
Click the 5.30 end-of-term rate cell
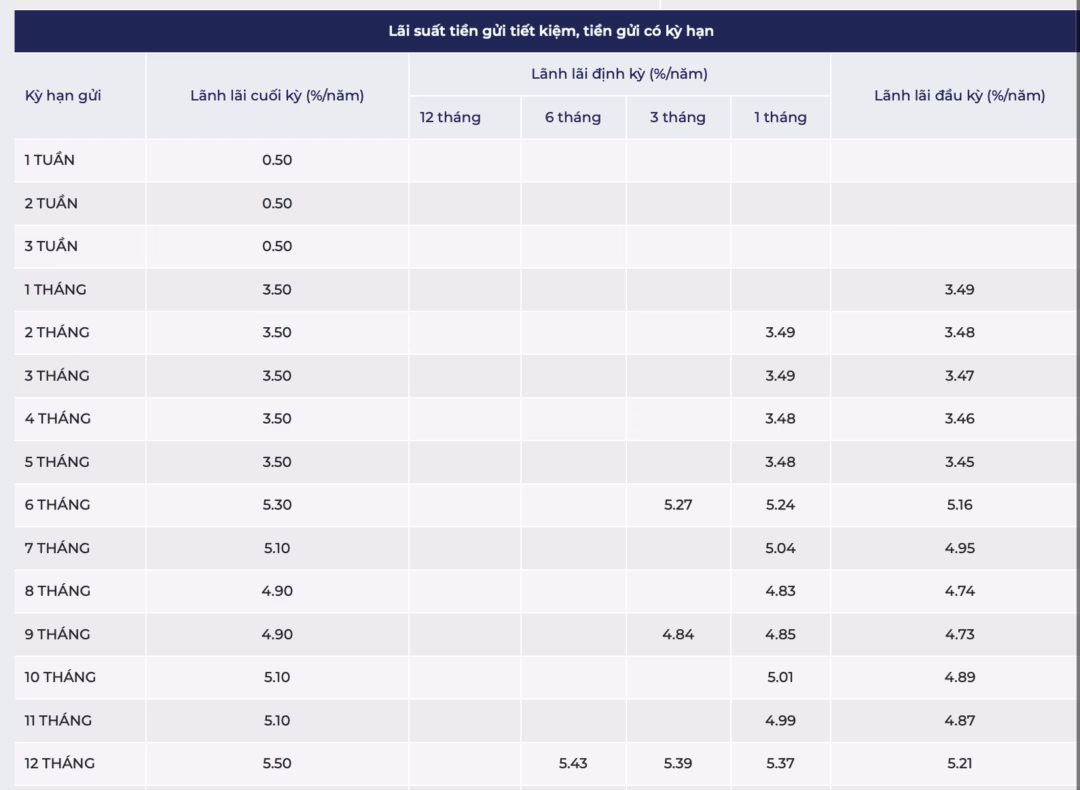pos(277,505)
